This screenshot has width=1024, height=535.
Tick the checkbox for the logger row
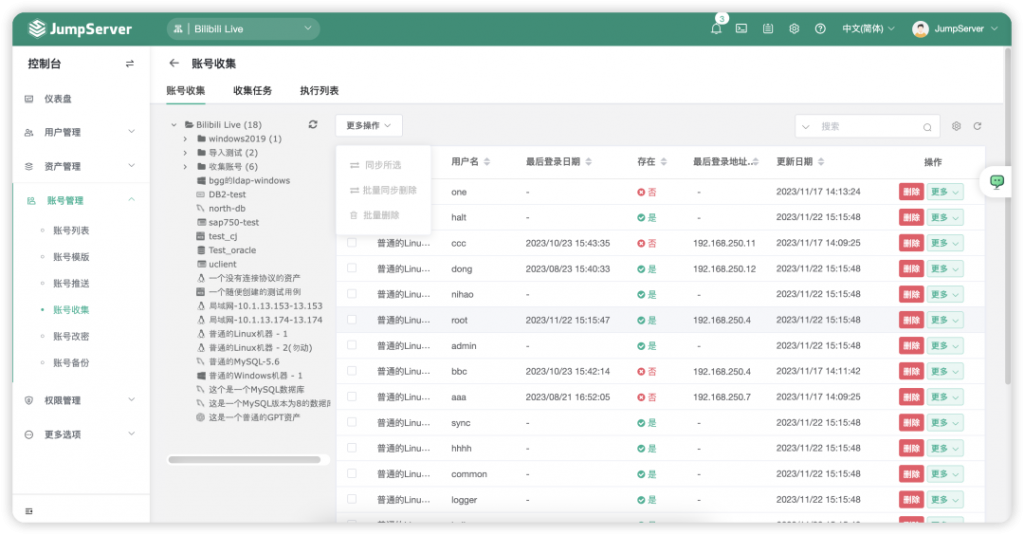click(351, 499)
